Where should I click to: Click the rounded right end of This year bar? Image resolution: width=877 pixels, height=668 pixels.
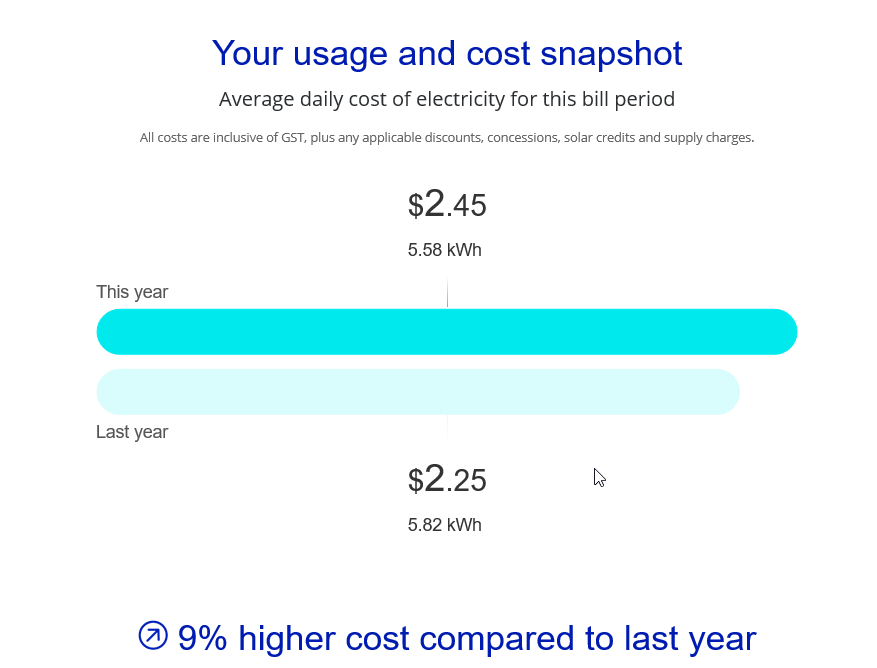[781, 332]
